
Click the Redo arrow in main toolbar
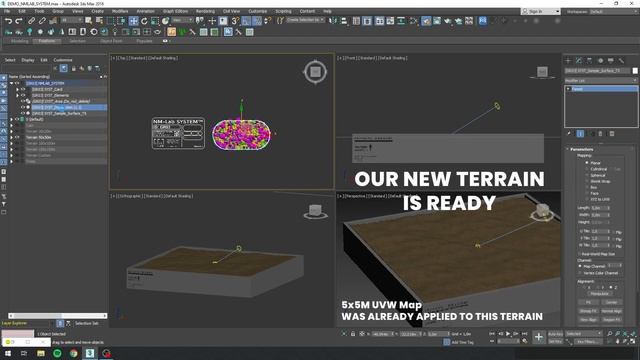[19, 21]
